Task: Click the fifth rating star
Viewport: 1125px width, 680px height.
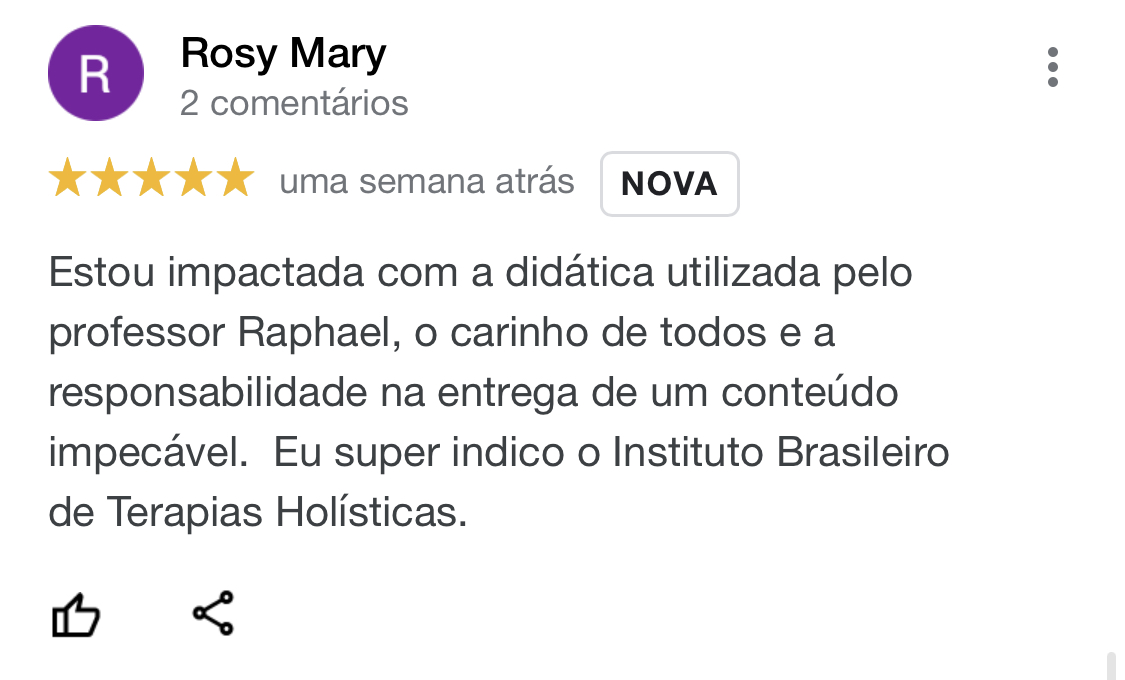Action: point(236,180)
